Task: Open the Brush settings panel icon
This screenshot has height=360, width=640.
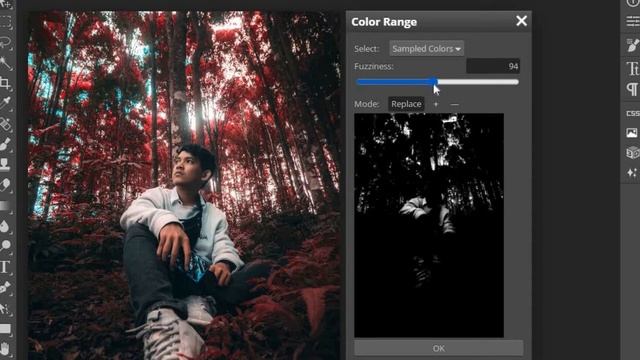Action: (x=633, y=45)
